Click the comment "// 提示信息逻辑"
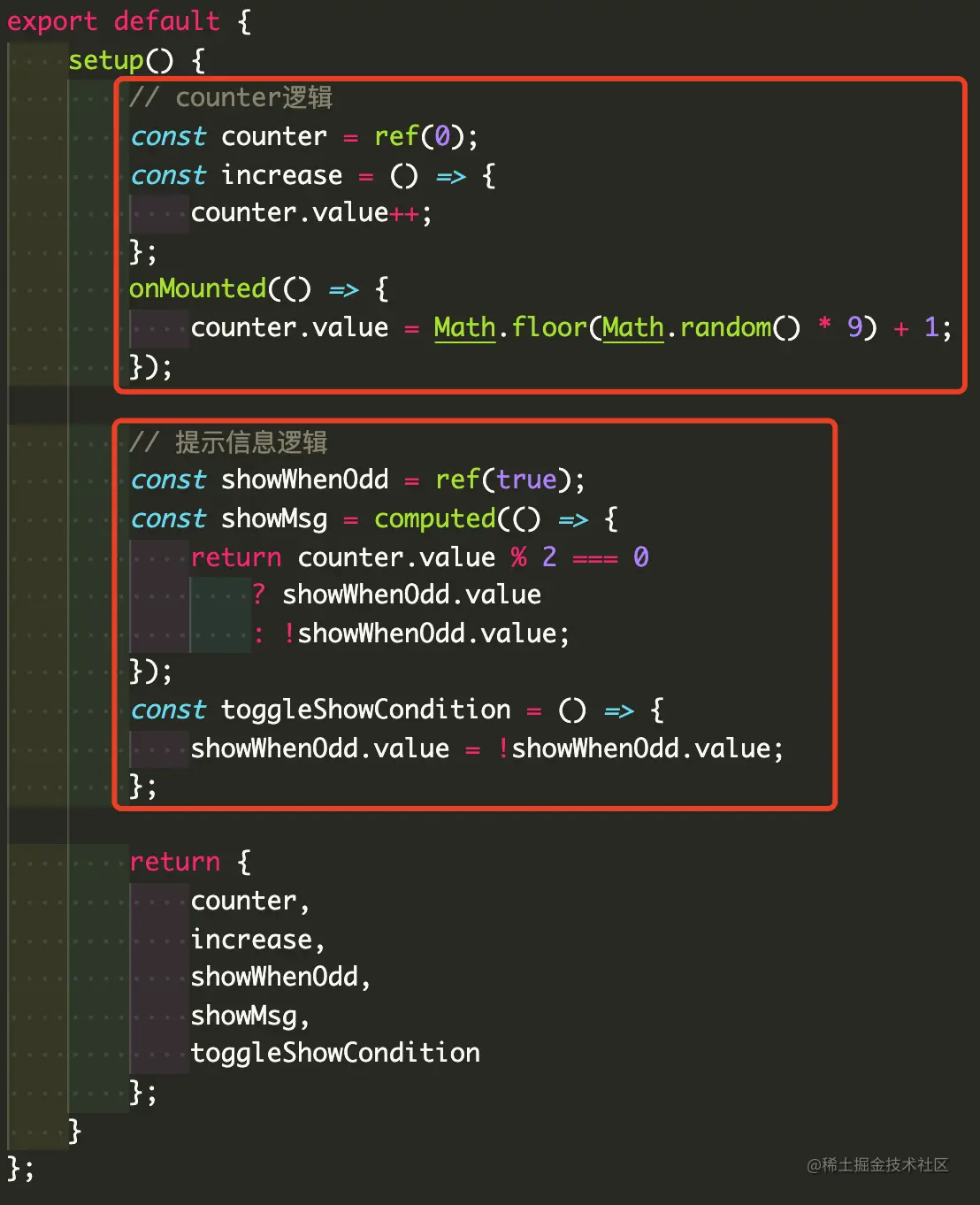 pyautogui.click(x=228, y=442)
